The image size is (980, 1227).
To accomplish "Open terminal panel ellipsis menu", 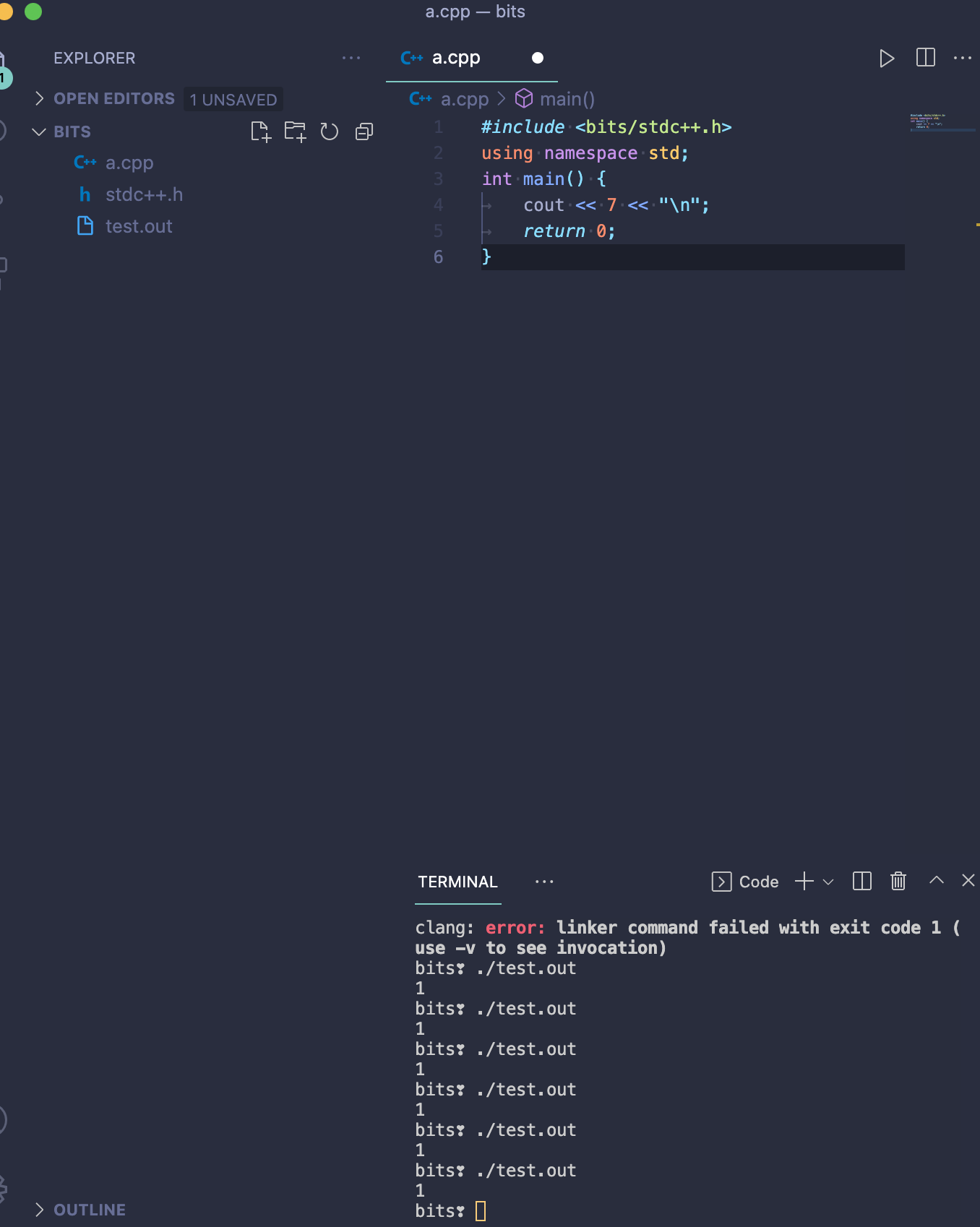I will tap(544, 882).
